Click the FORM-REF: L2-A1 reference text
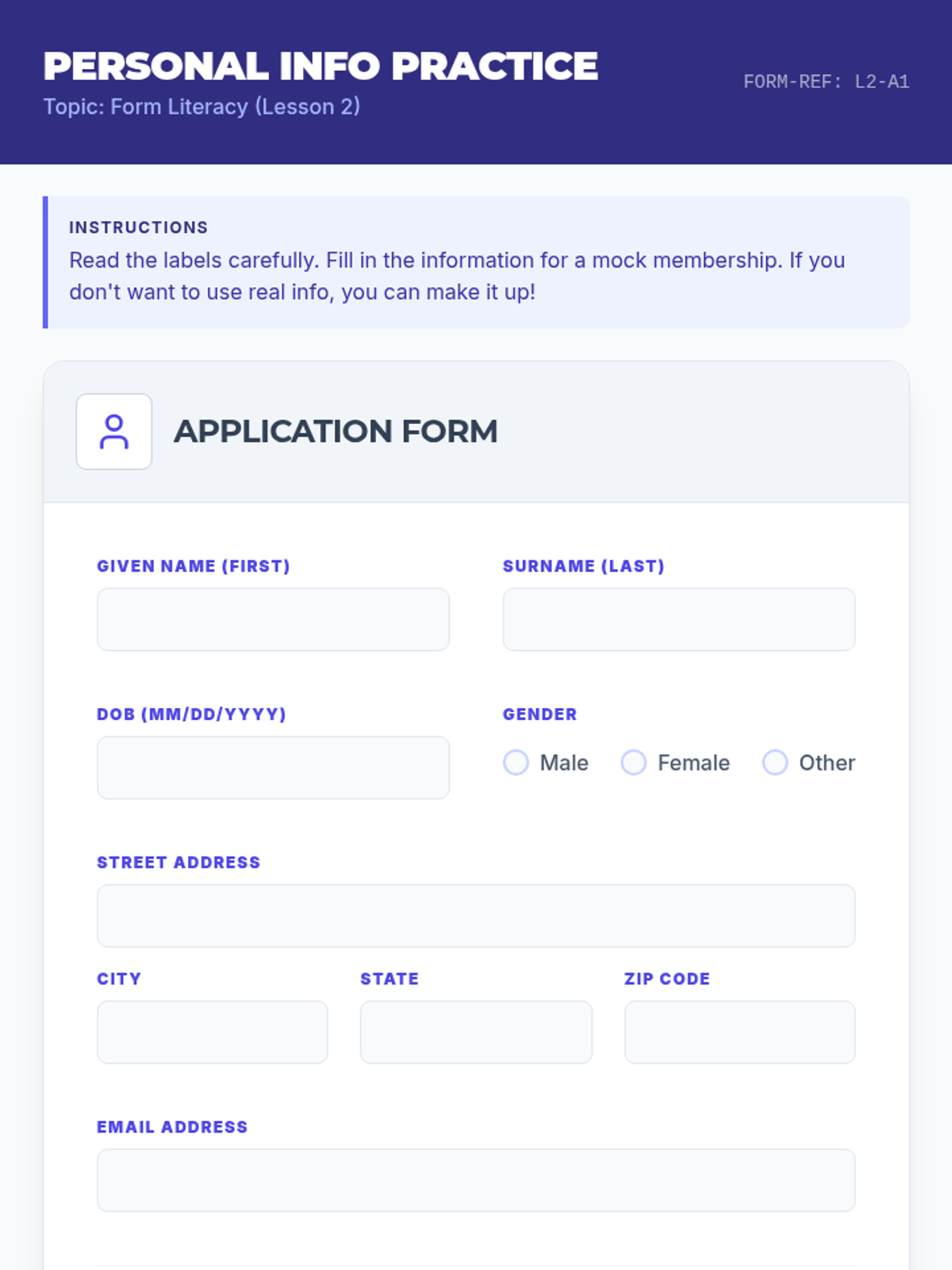 point(826,82)
